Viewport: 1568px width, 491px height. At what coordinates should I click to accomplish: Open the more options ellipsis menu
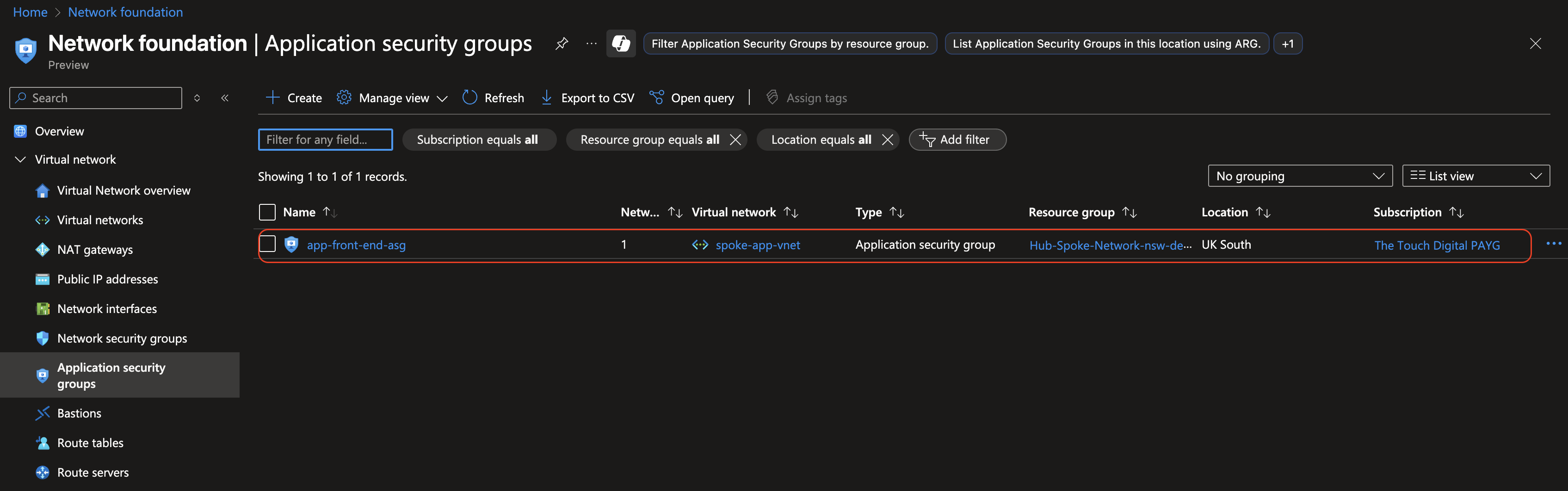click(1554, 243)
